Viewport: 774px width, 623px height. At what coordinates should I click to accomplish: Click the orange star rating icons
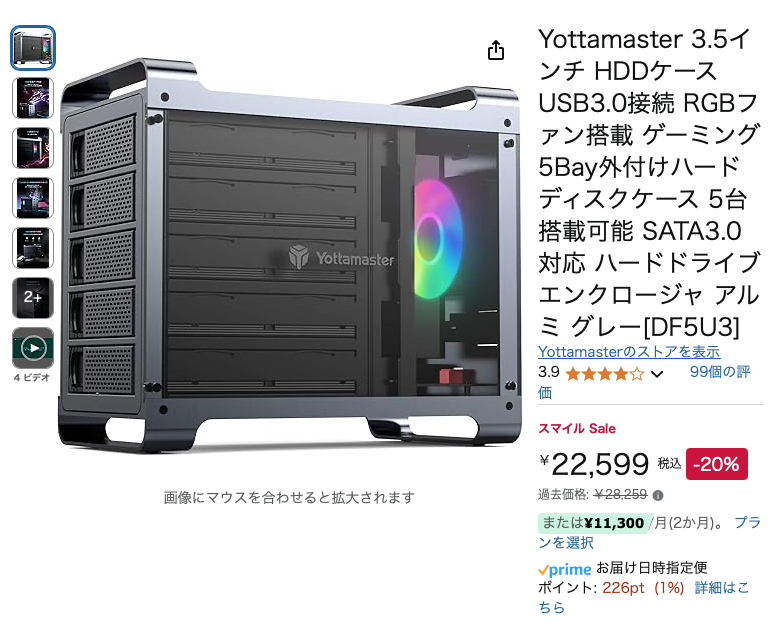pos(605,374)
